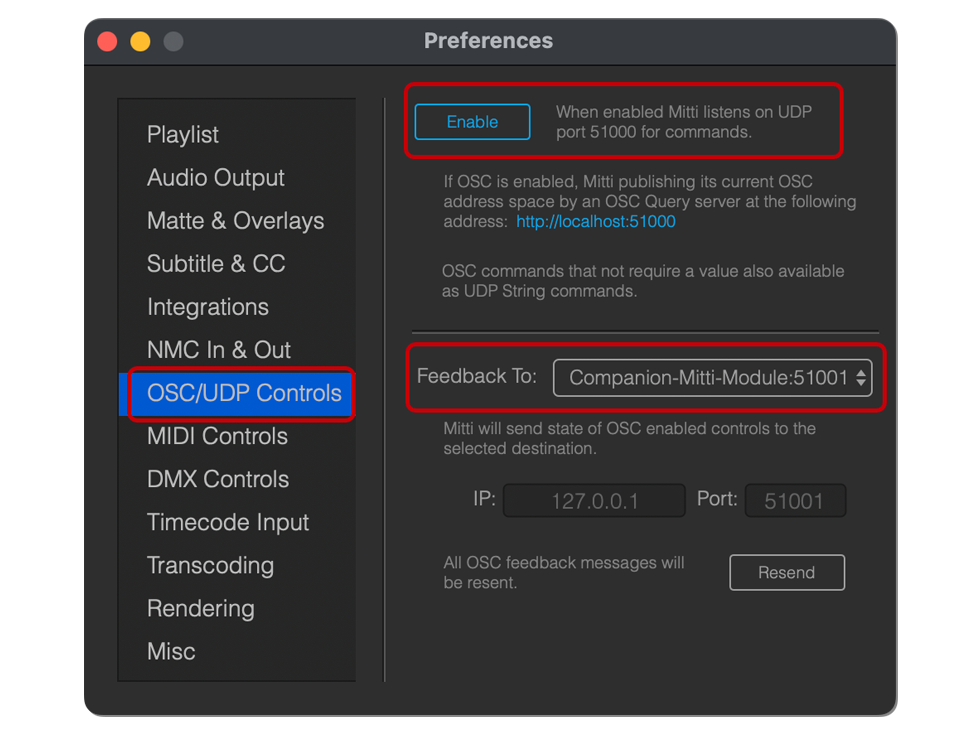Open the http://localhost:51000 link
Screen dimensions: 980x732
point(596,222)
